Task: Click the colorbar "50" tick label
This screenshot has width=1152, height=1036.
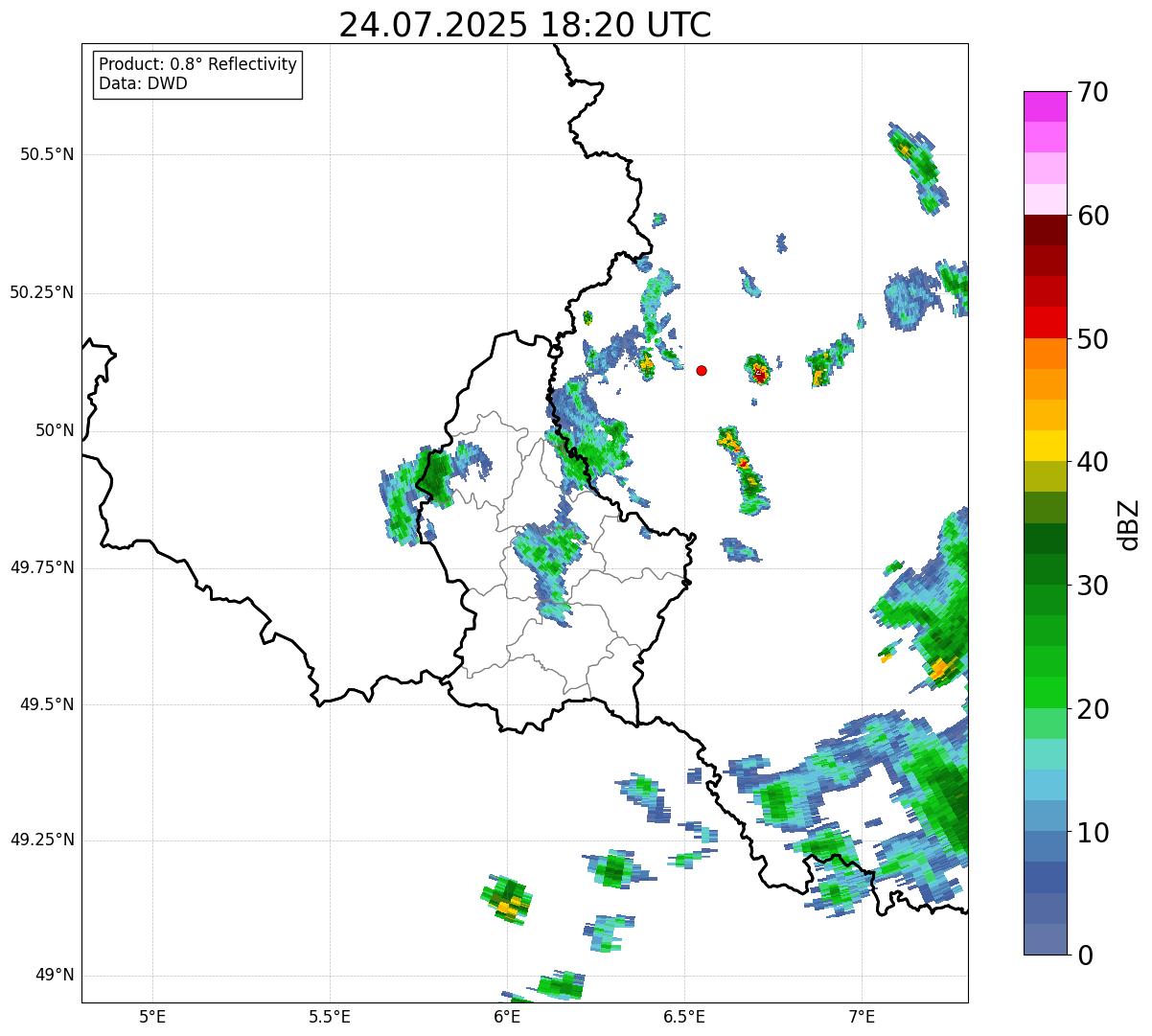Action: [1093, 339]
